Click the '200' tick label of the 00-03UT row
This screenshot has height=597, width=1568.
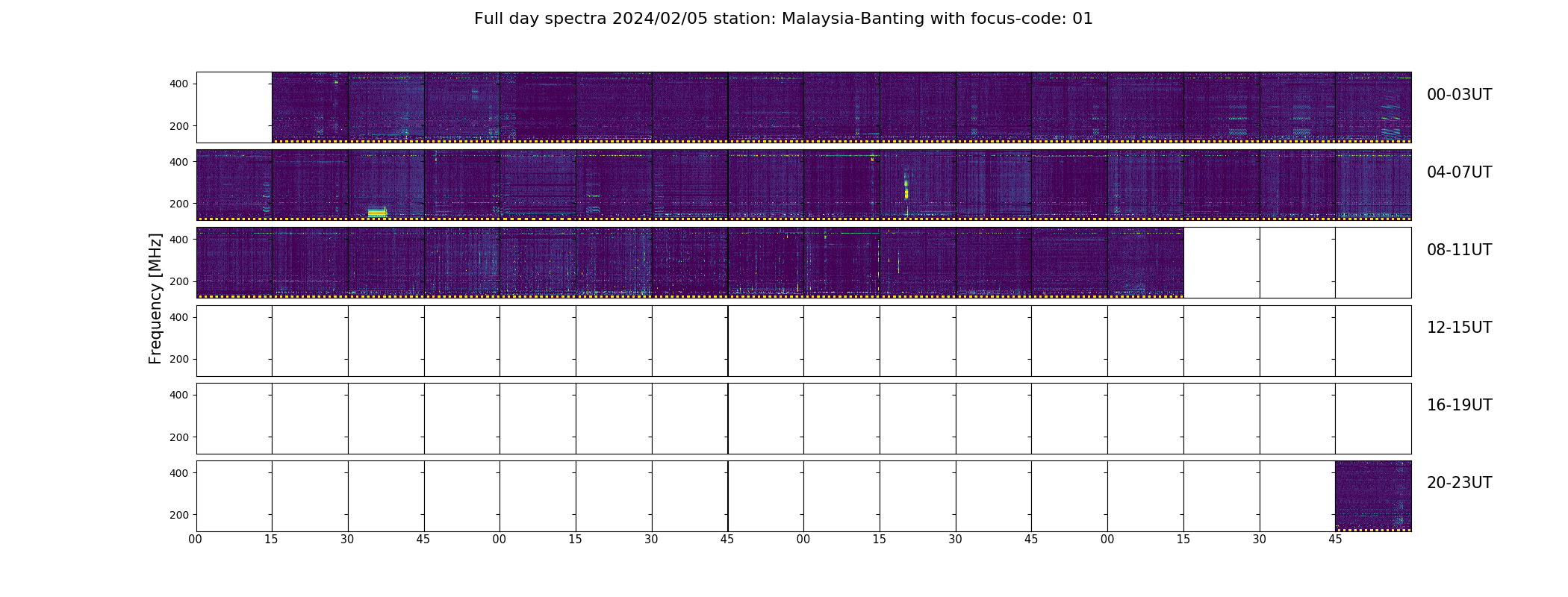(179, 126)
